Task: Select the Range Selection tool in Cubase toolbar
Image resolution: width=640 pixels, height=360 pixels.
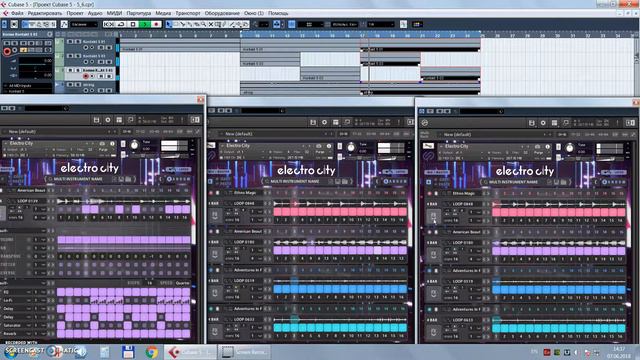Action: (176, 24)
